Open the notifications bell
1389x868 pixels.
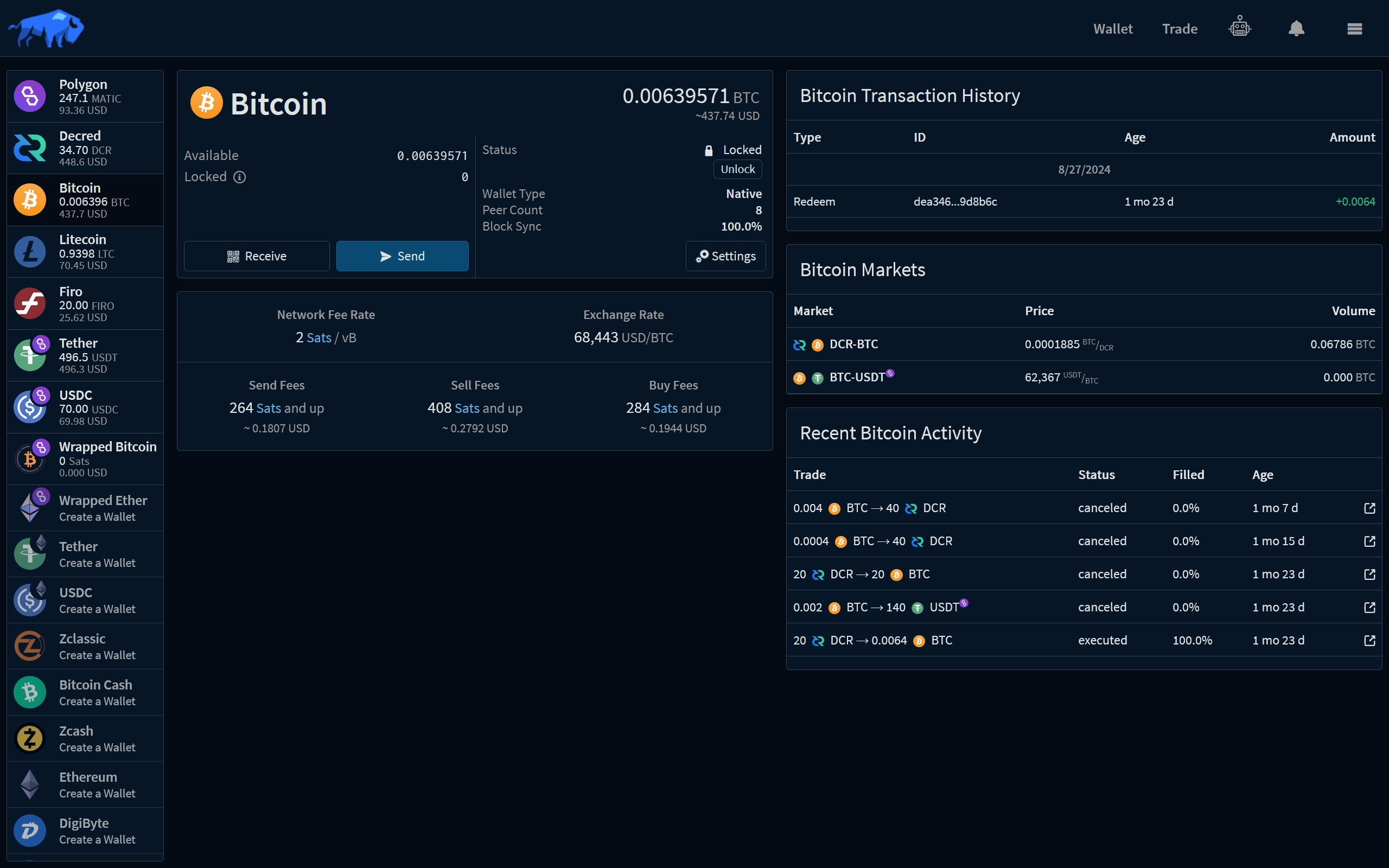(x=1296, y=28)
